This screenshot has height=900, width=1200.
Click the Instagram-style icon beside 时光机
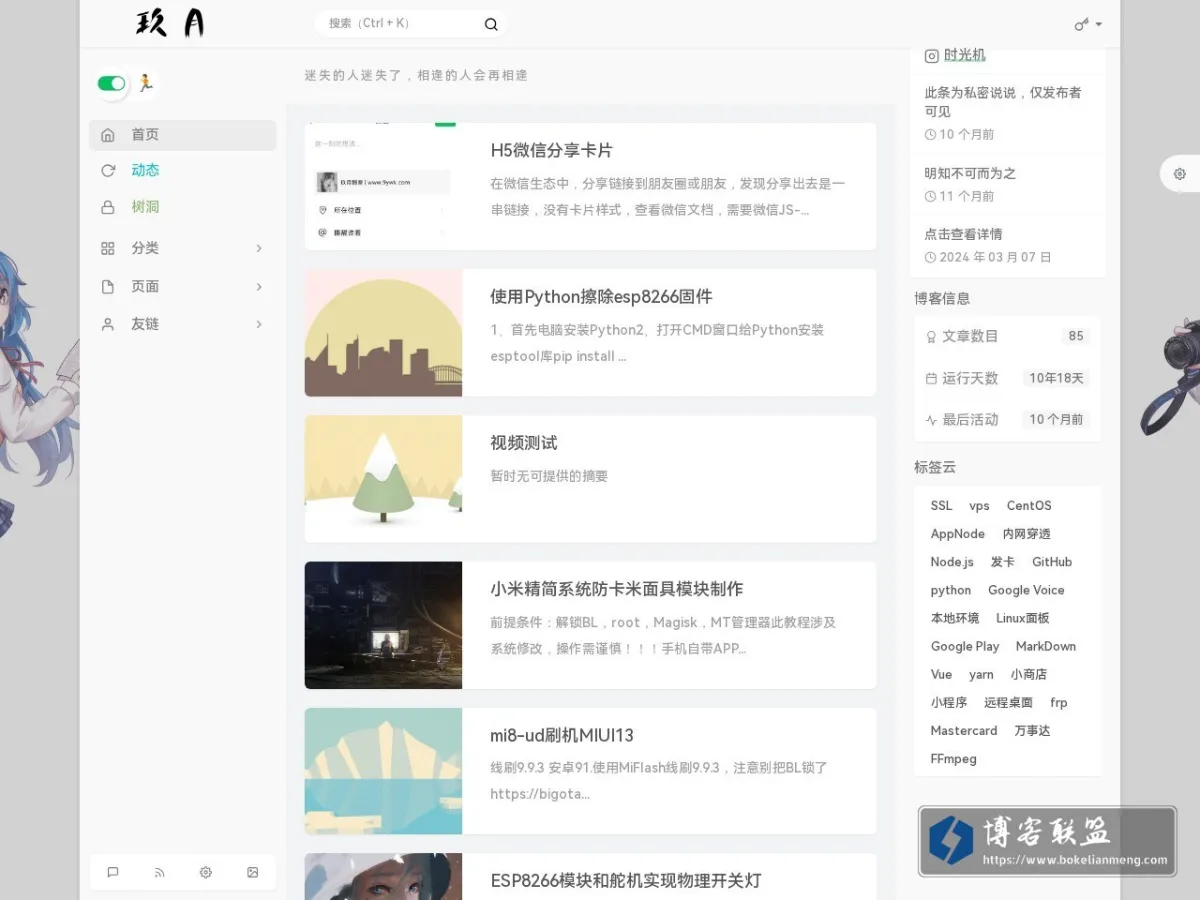click(x=932, y=56)
